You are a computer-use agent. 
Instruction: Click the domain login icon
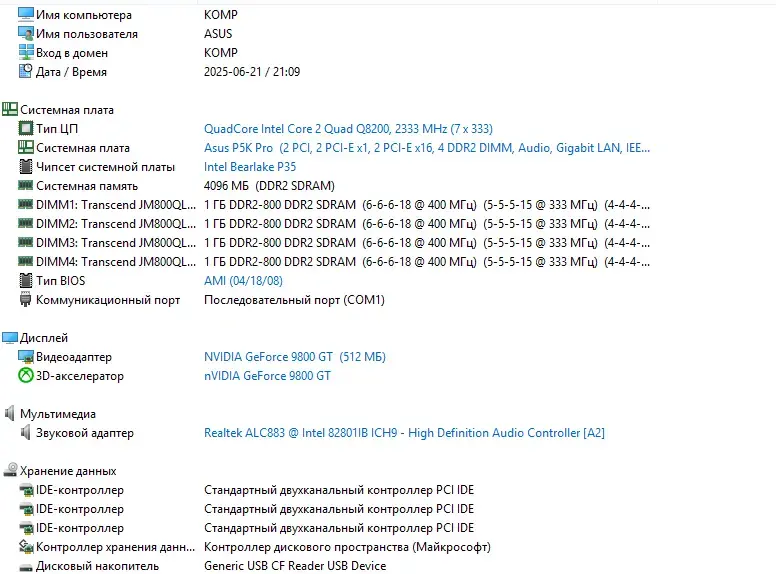[26, 52]
